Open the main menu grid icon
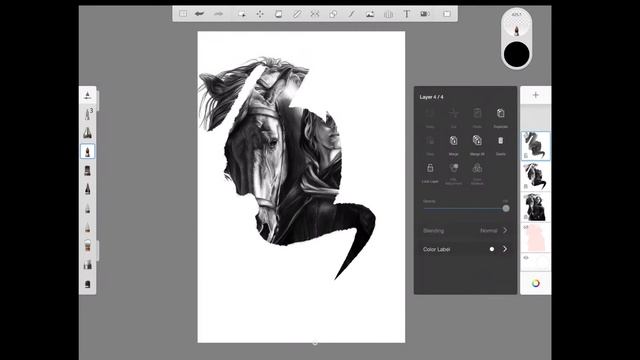This screenshot has height=360, width=640. 183,14
